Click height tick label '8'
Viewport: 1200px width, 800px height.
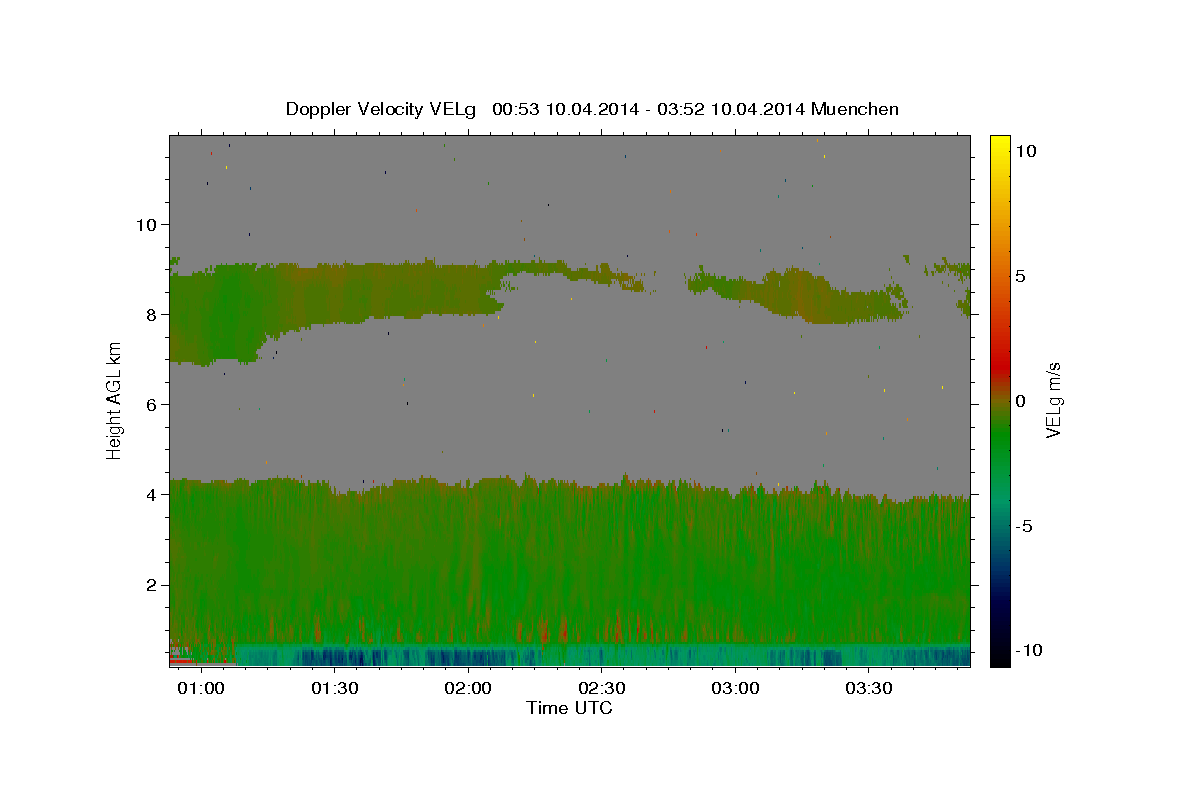click(152, 315)
